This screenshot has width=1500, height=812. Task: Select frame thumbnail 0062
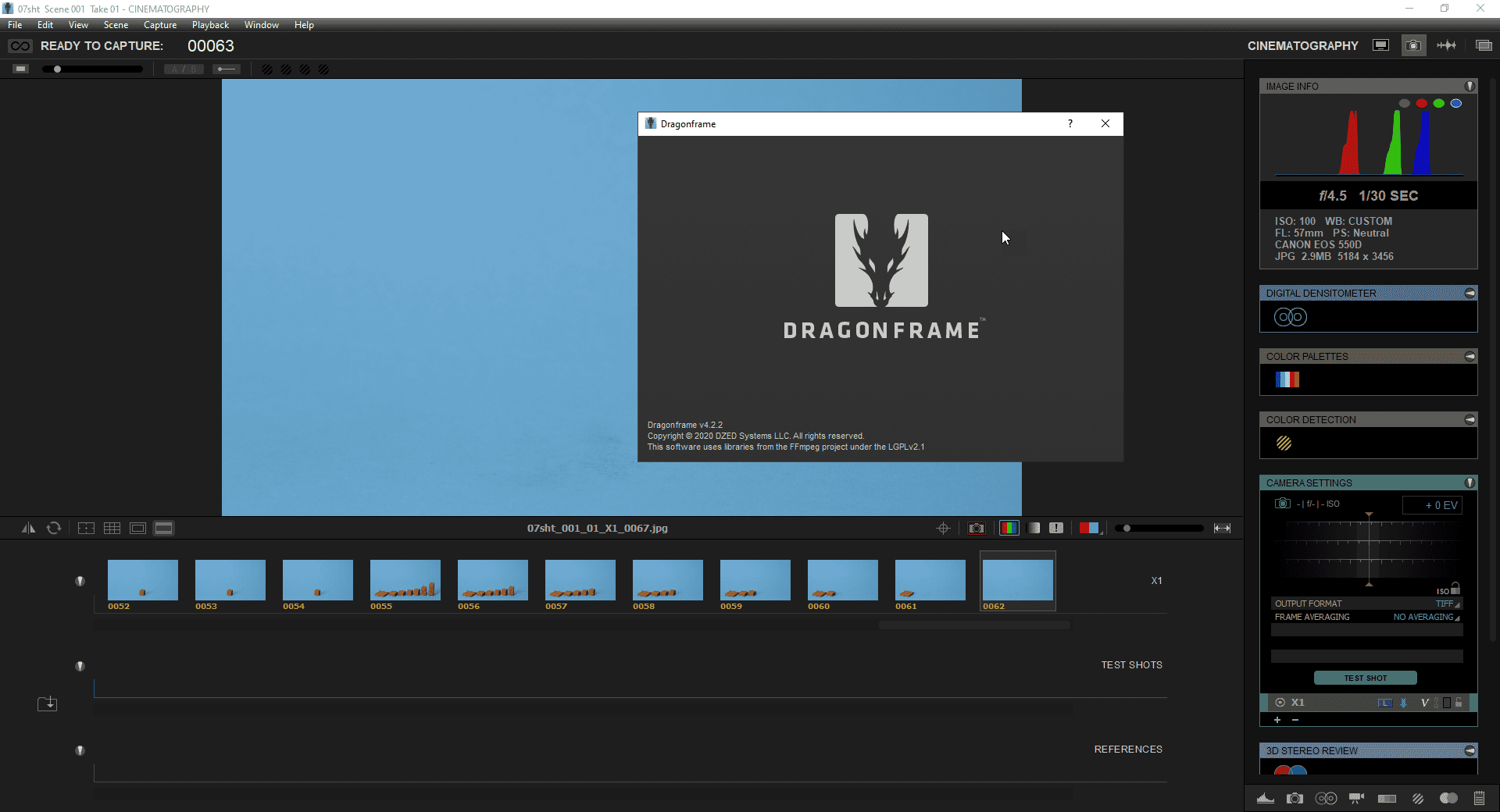(1018, 580)
